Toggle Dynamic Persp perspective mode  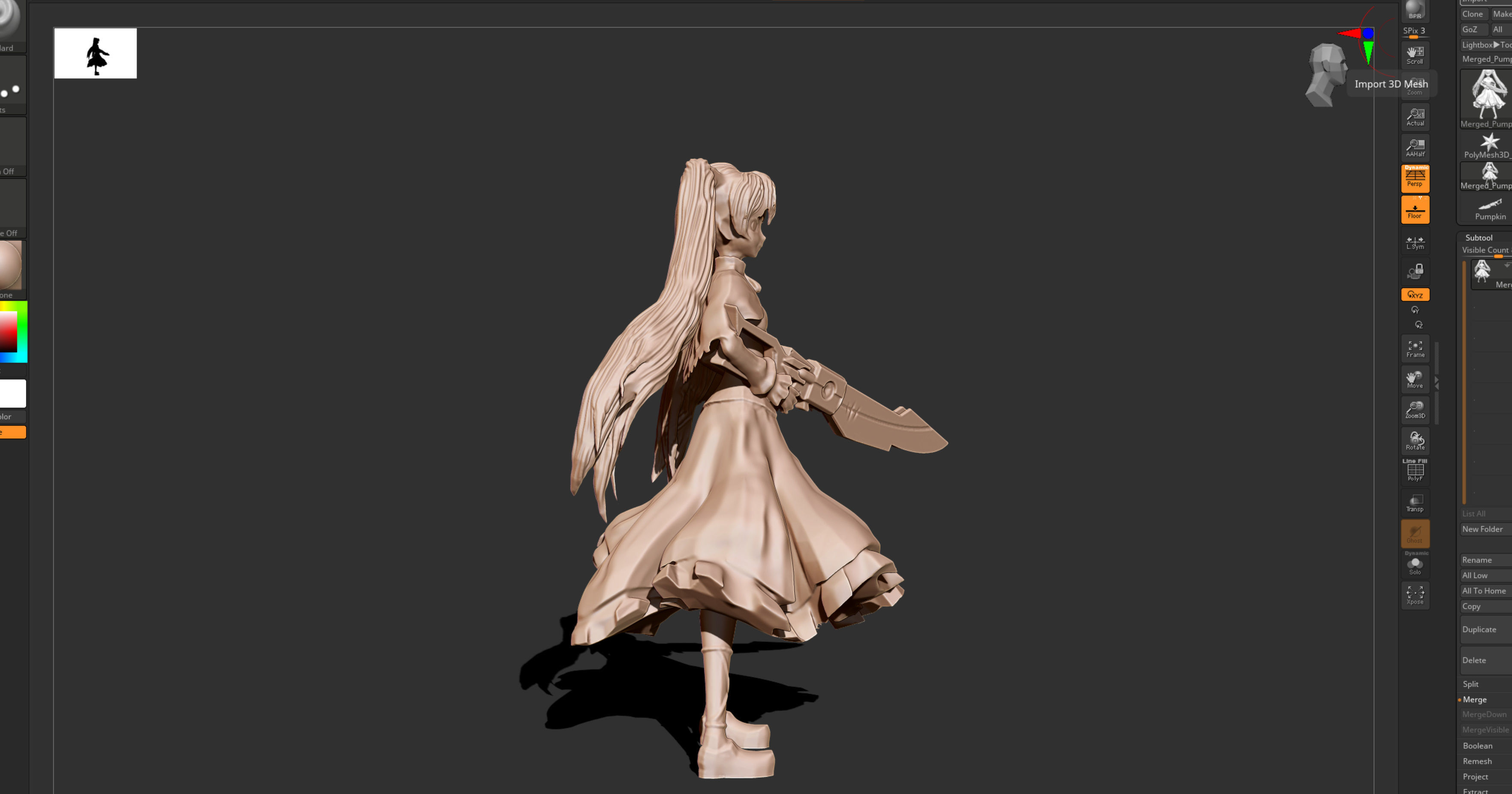tap(1415, 178)
